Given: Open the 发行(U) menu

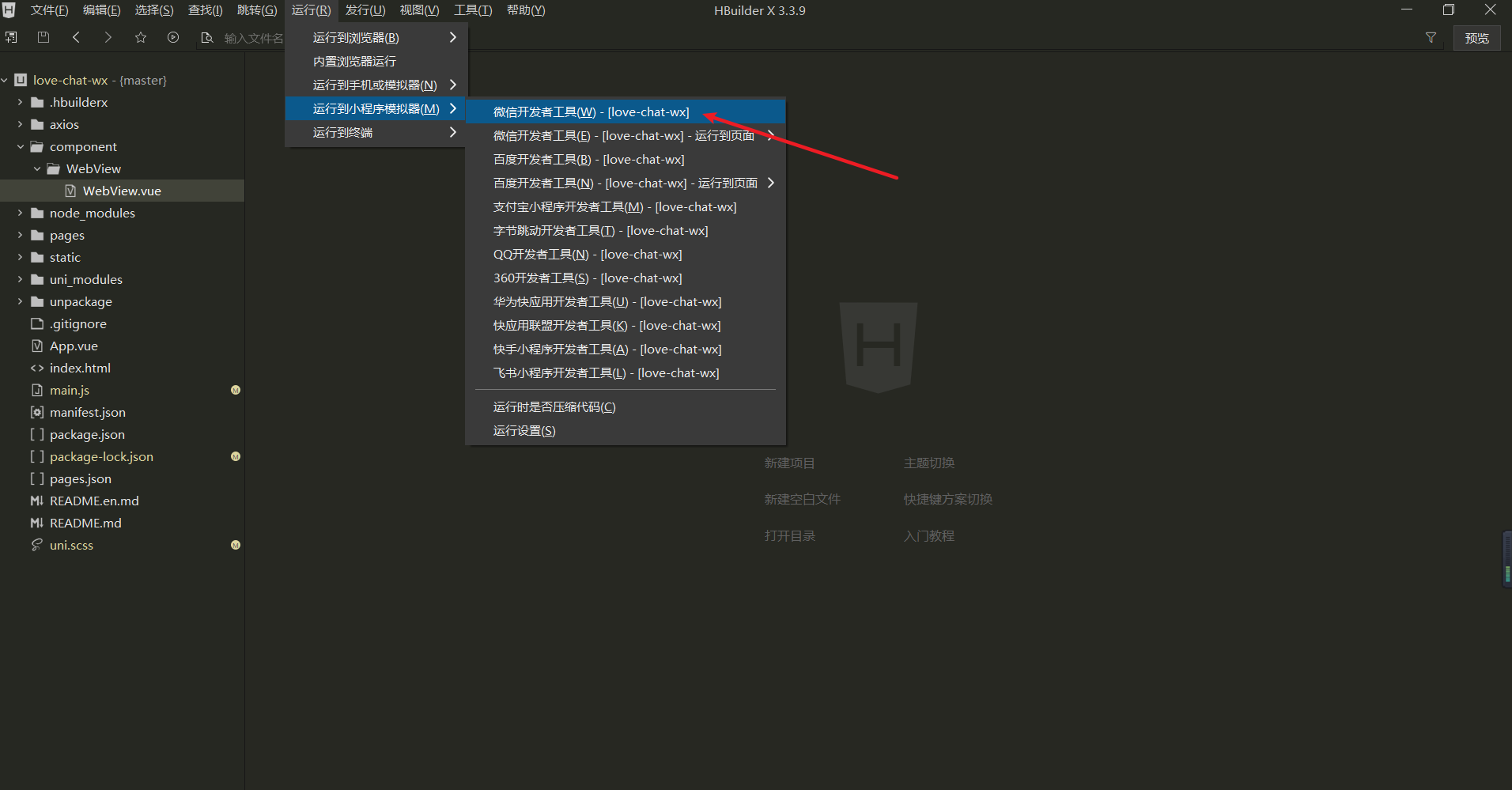Looking at the screenshot, I should point(365,10).
